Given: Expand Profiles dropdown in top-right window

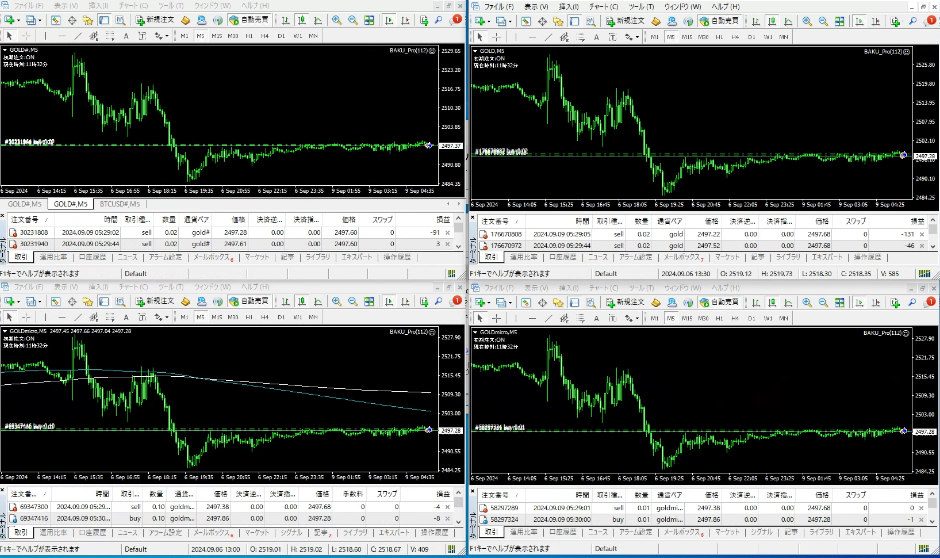Looking at the screenshot, I should pos(510,22).
